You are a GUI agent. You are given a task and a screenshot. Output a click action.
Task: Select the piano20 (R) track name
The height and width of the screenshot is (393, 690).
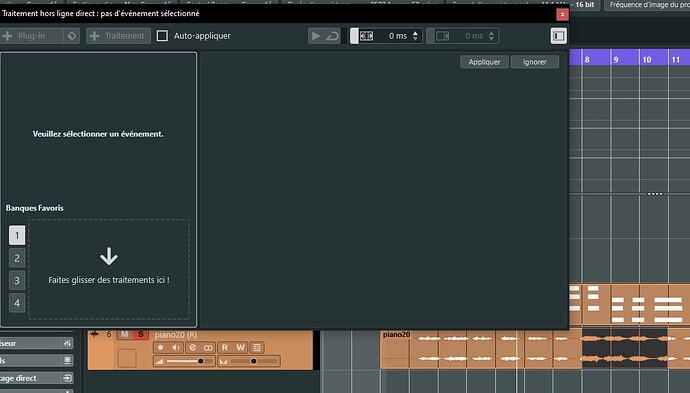tap(176, 335)
